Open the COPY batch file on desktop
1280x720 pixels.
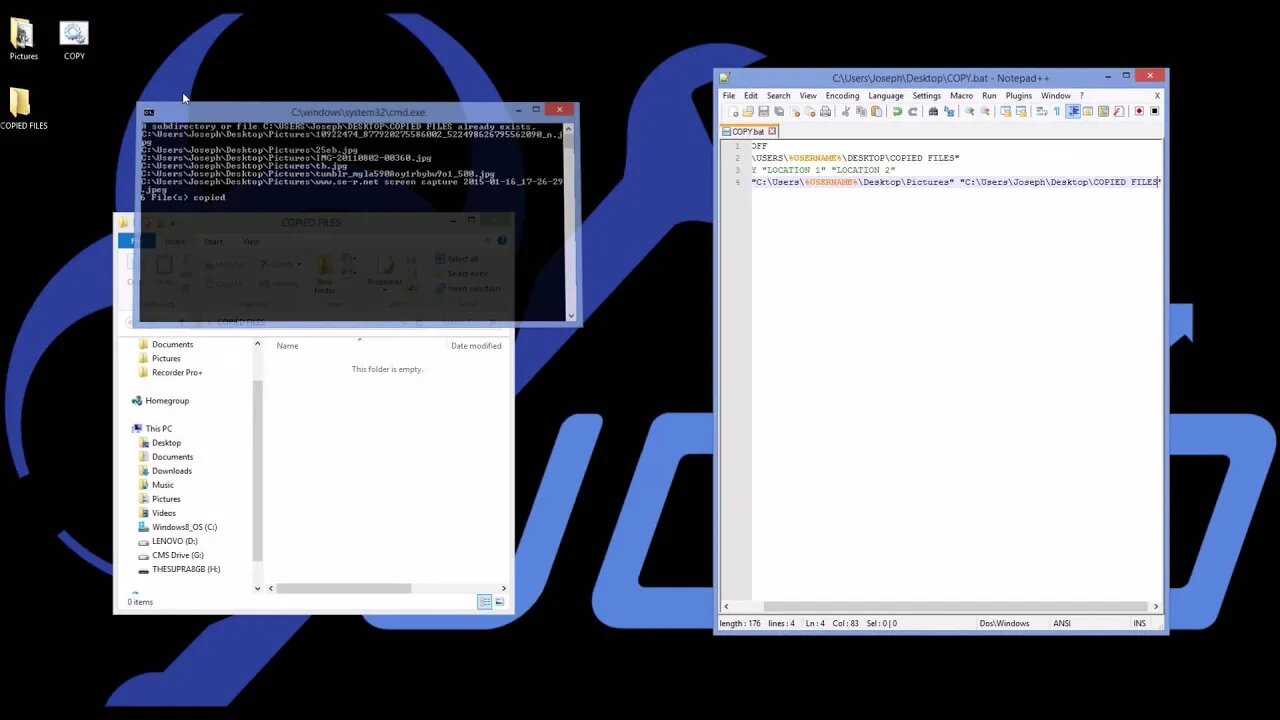(74, 40)
